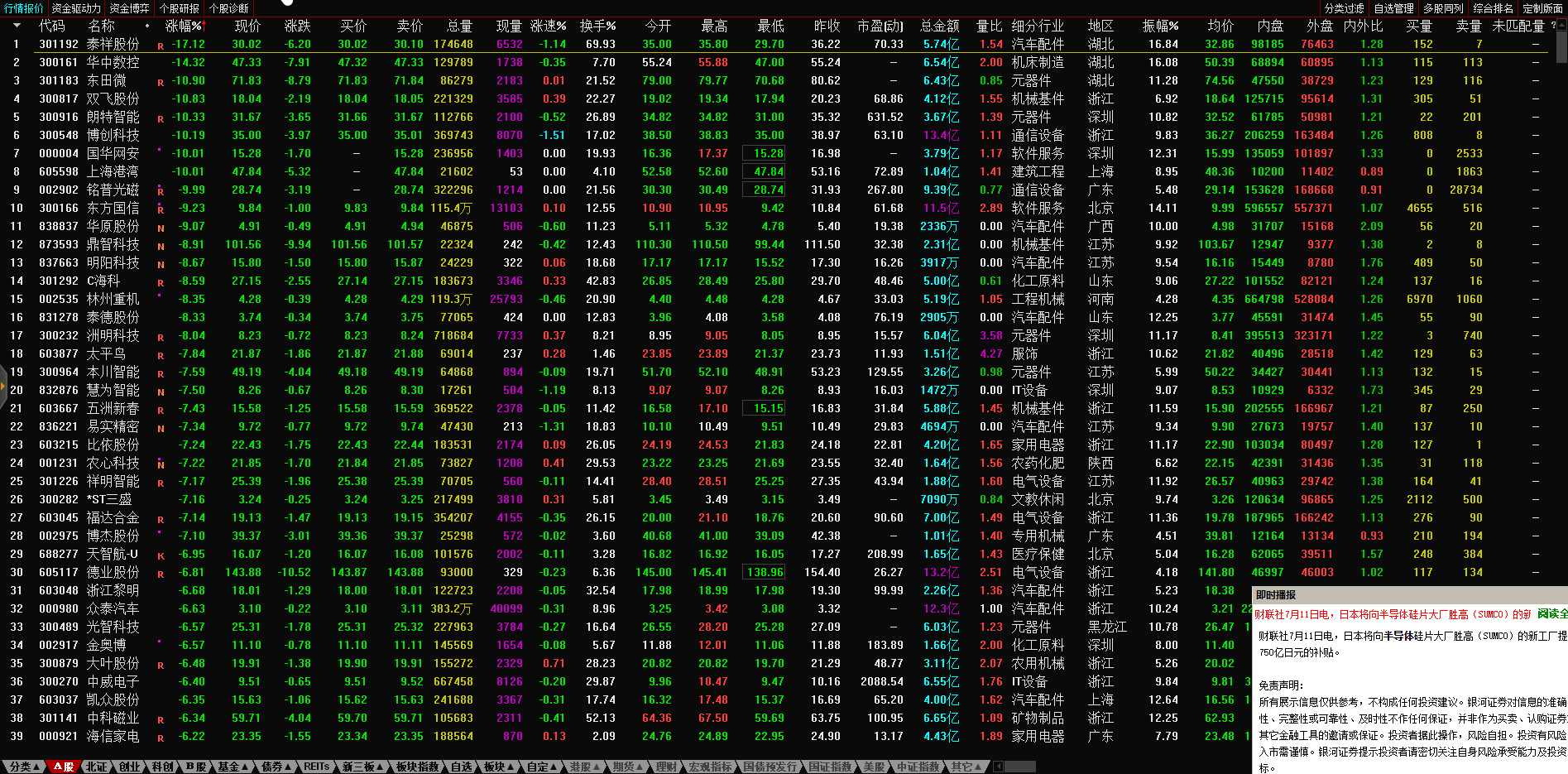Viewport: 1568px width, 774px height.
Task: Click the green 阅读全文 link
Action: click(x=1552, y=614)
